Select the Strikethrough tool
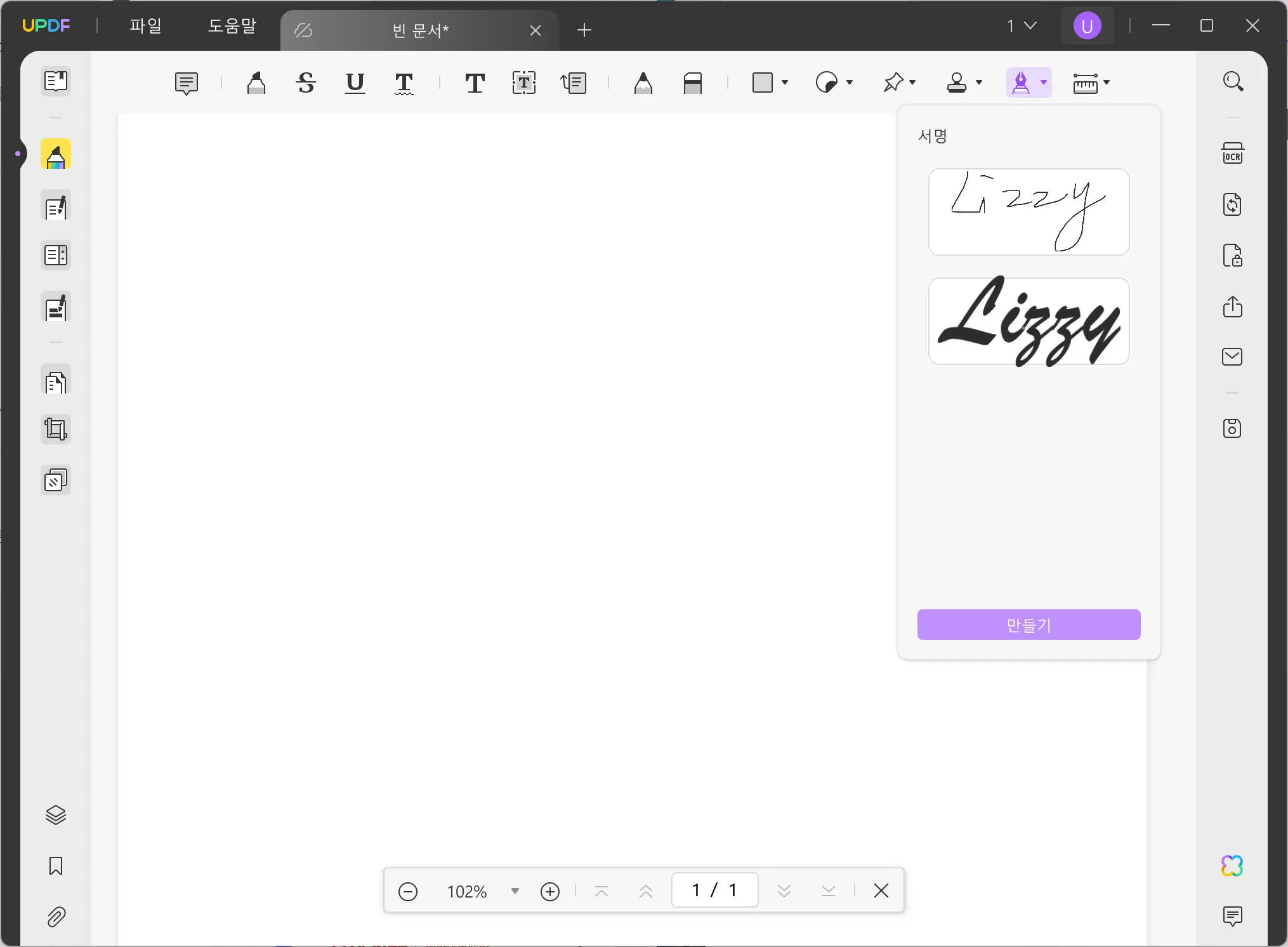 point(306,83)
